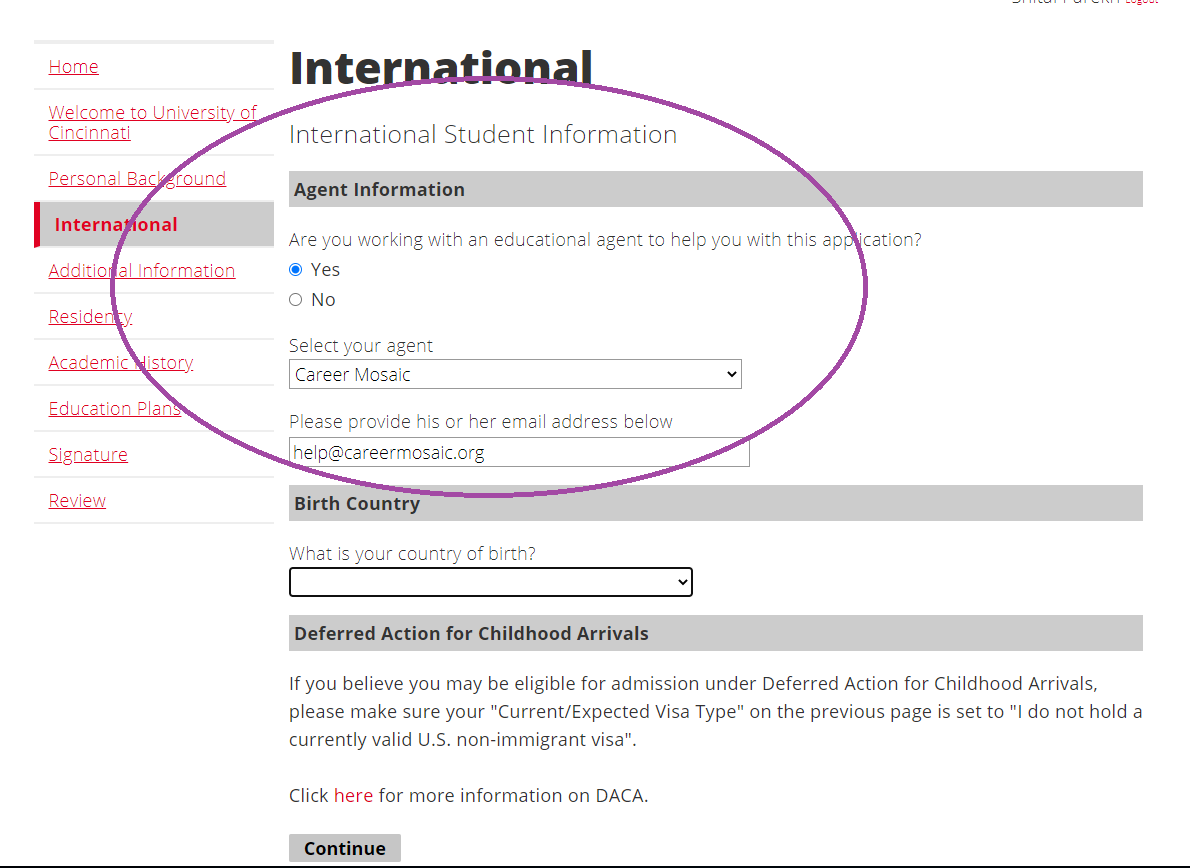Go to Education Plans section

click(x=115, y=408)
